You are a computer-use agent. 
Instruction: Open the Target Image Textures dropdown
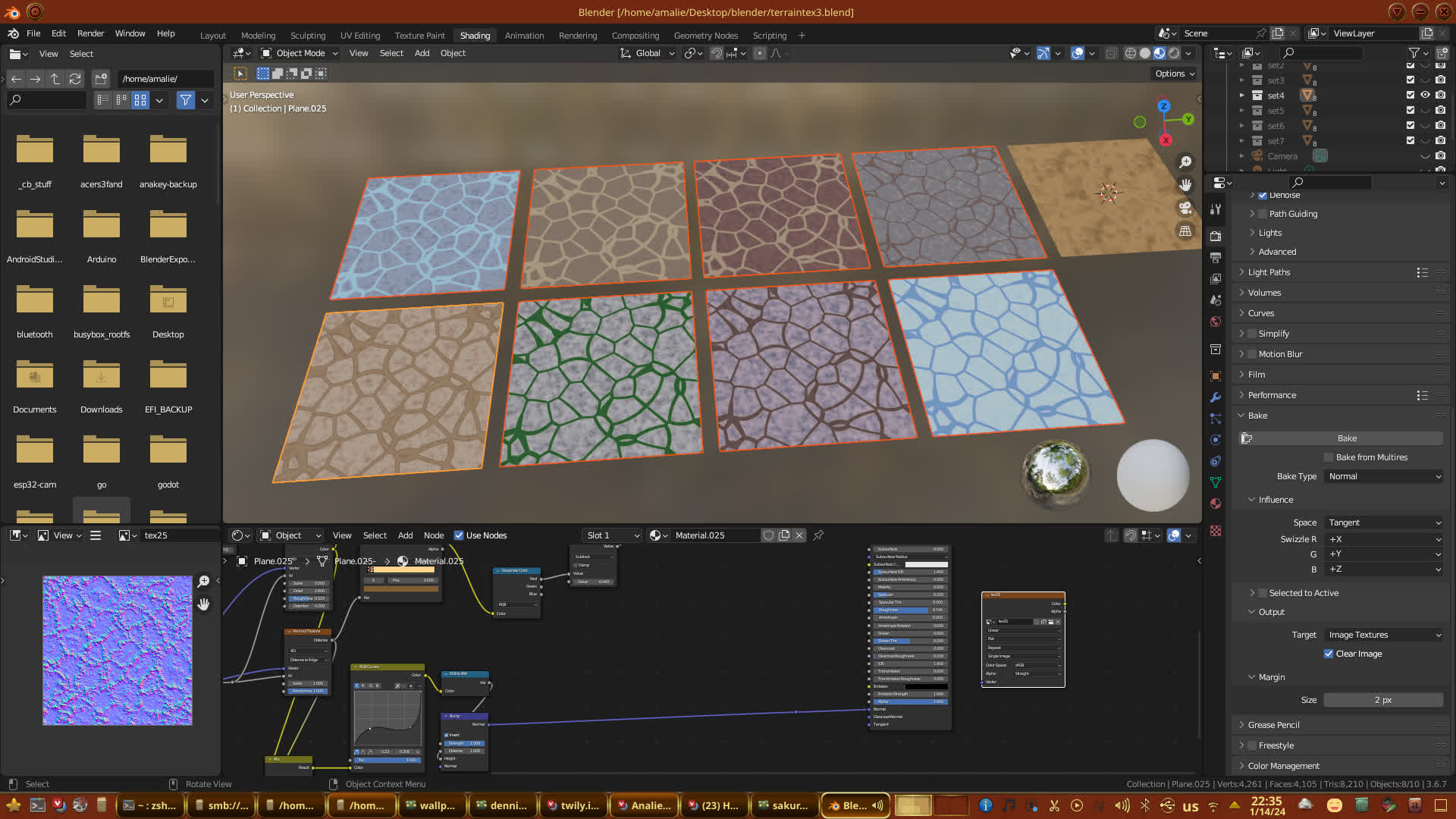[1384, 635]
